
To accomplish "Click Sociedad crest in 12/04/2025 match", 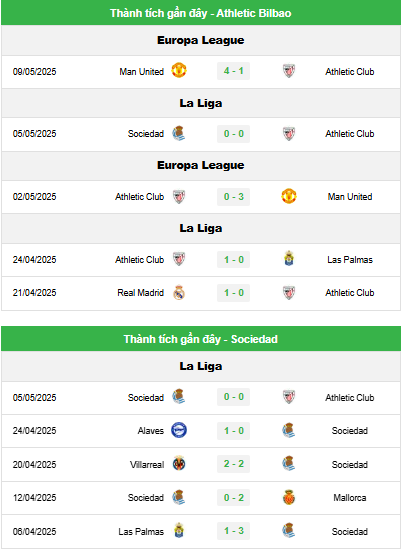I will coord(179,497).
